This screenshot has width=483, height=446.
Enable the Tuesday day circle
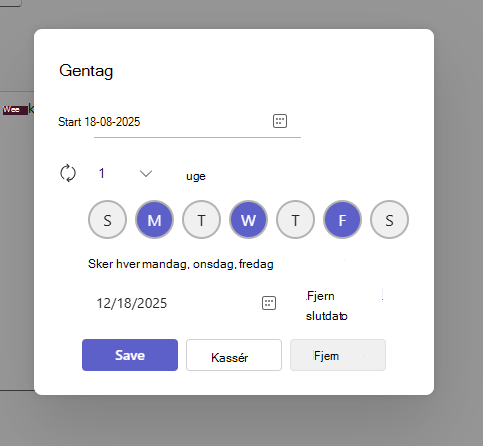point(201,220)
